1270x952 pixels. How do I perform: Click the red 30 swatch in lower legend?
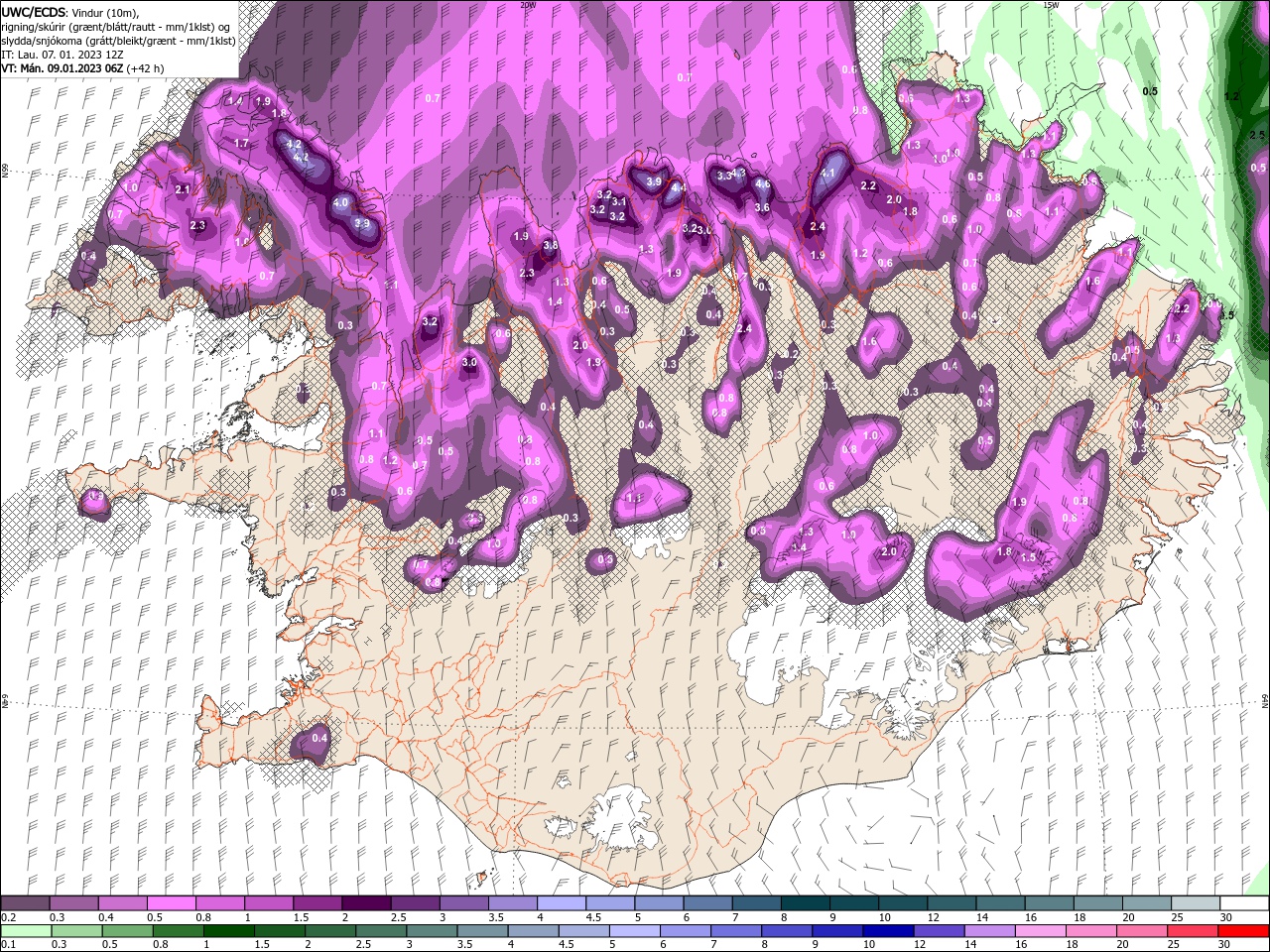1244,931
